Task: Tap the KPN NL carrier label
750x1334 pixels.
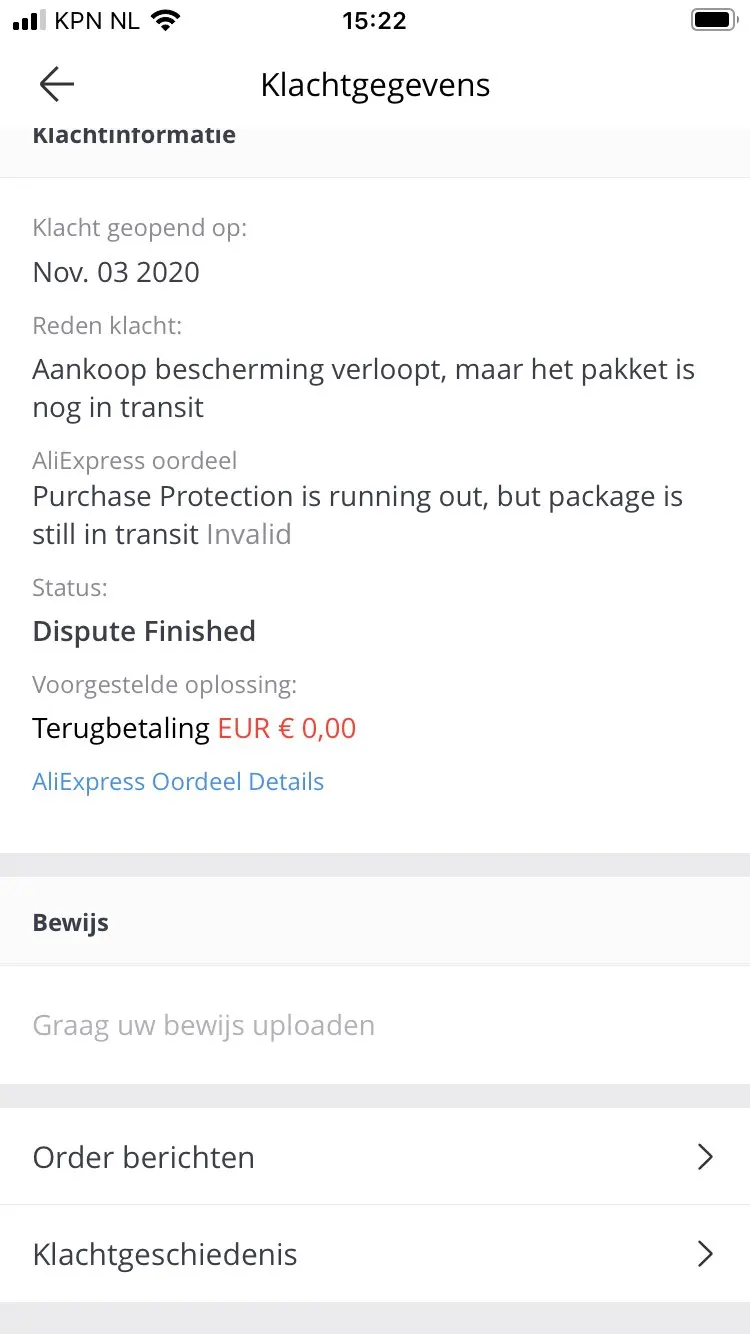Action: coord(97,21)
